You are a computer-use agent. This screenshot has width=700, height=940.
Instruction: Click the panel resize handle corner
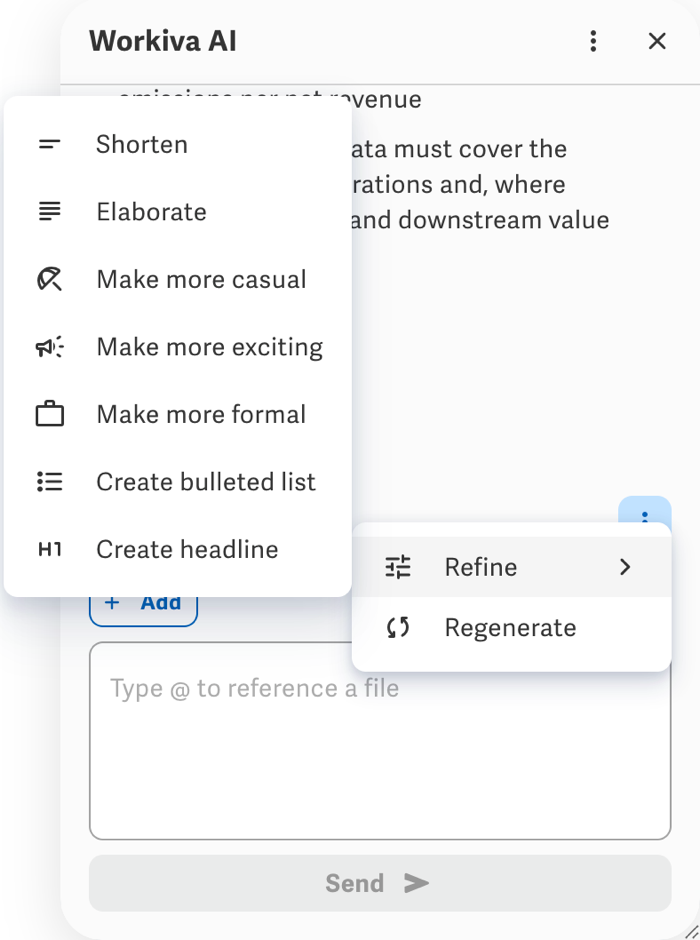pyautogui.click(x=692, y=932)
